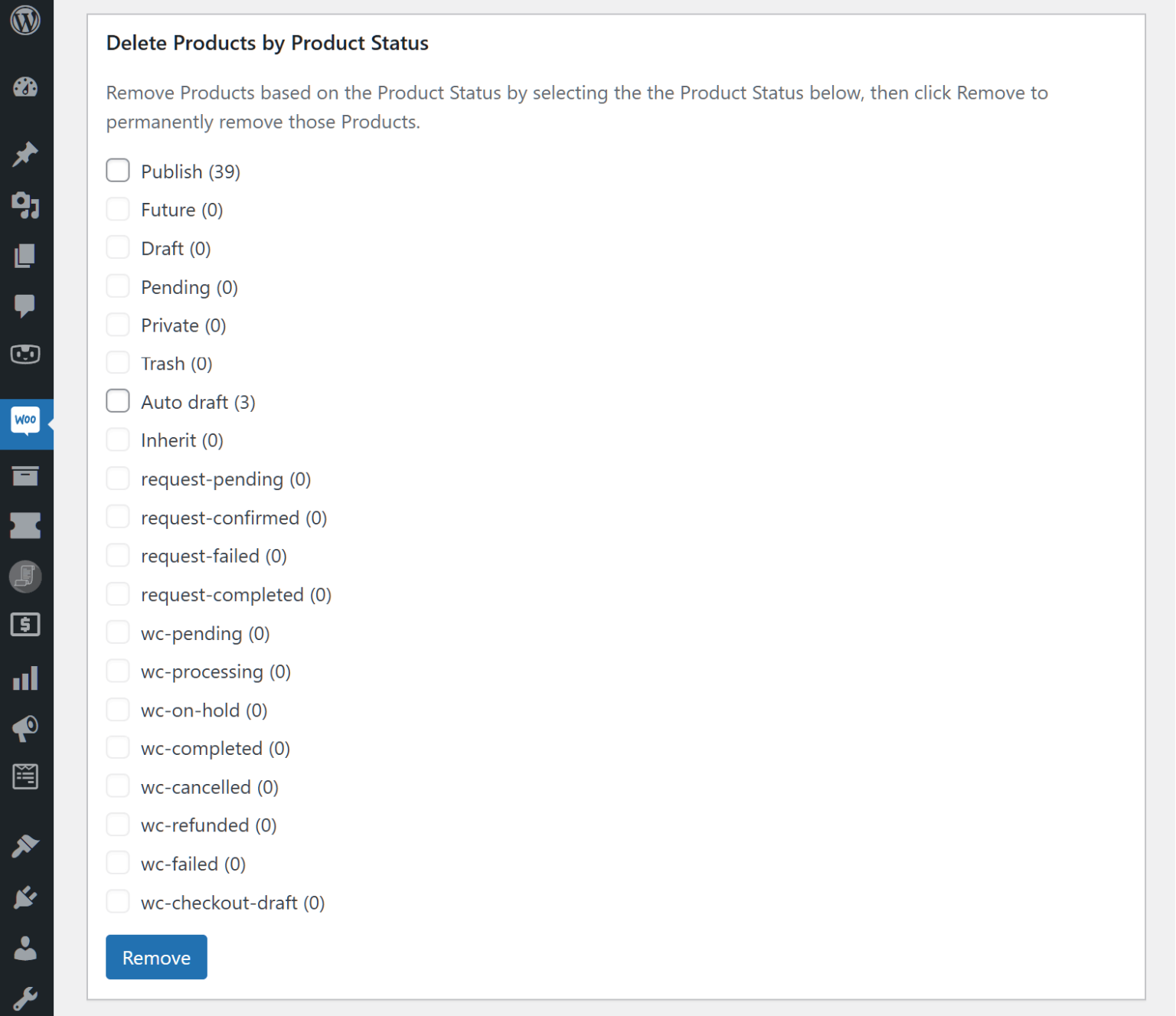This screenshot has width=1176, height=1016.
Task: Enable the Trash (0) checkbox
Action: click(x=117, y=361)
